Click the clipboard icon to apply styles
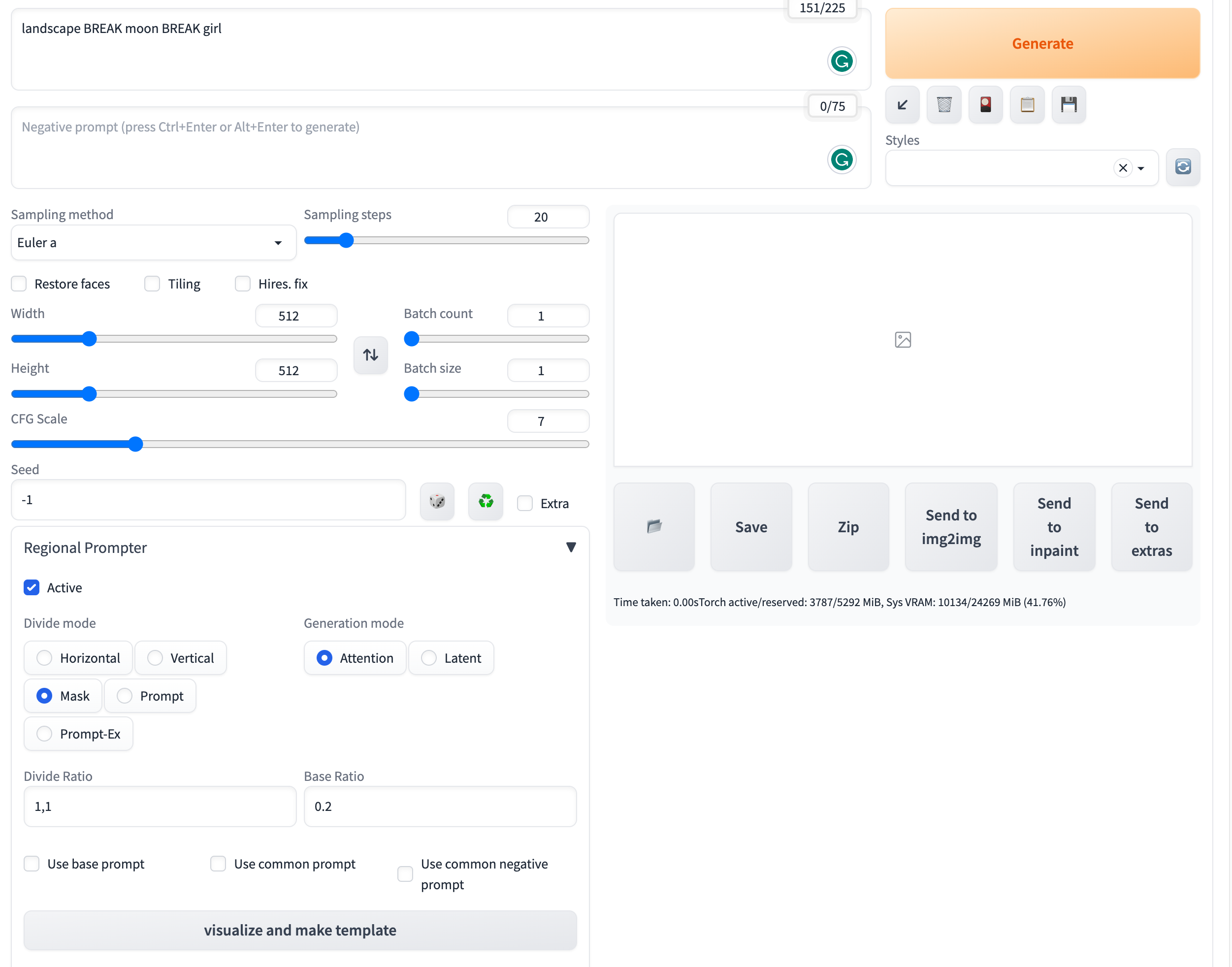This screenshot has width=1232, height=967. coord(1027,105)
